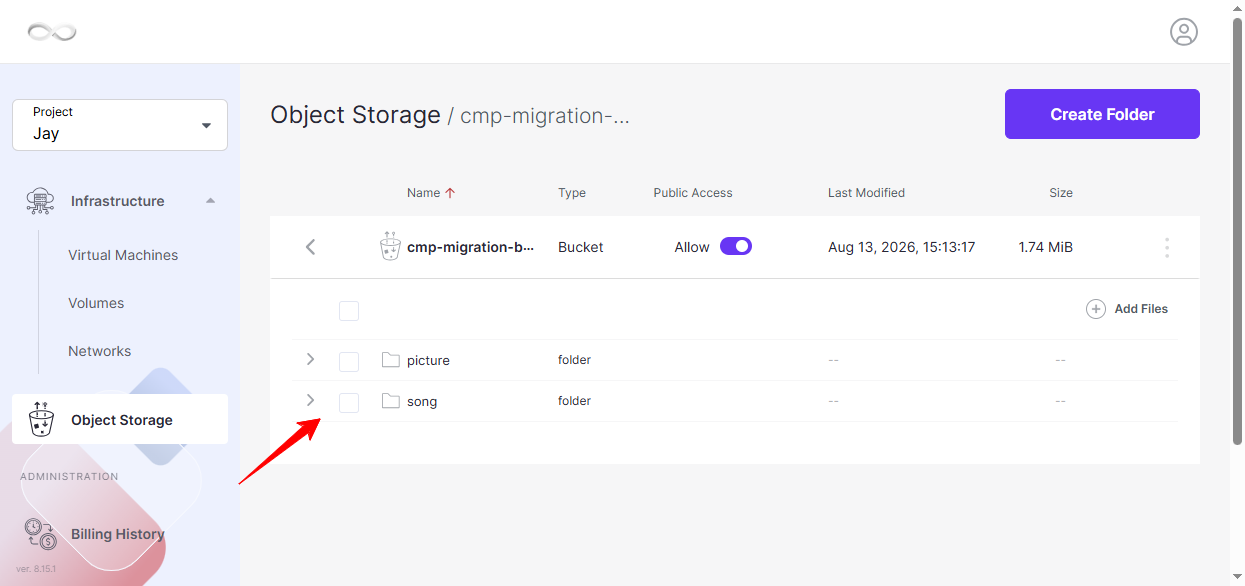Click the song folder name

click(x=422, y=401)
